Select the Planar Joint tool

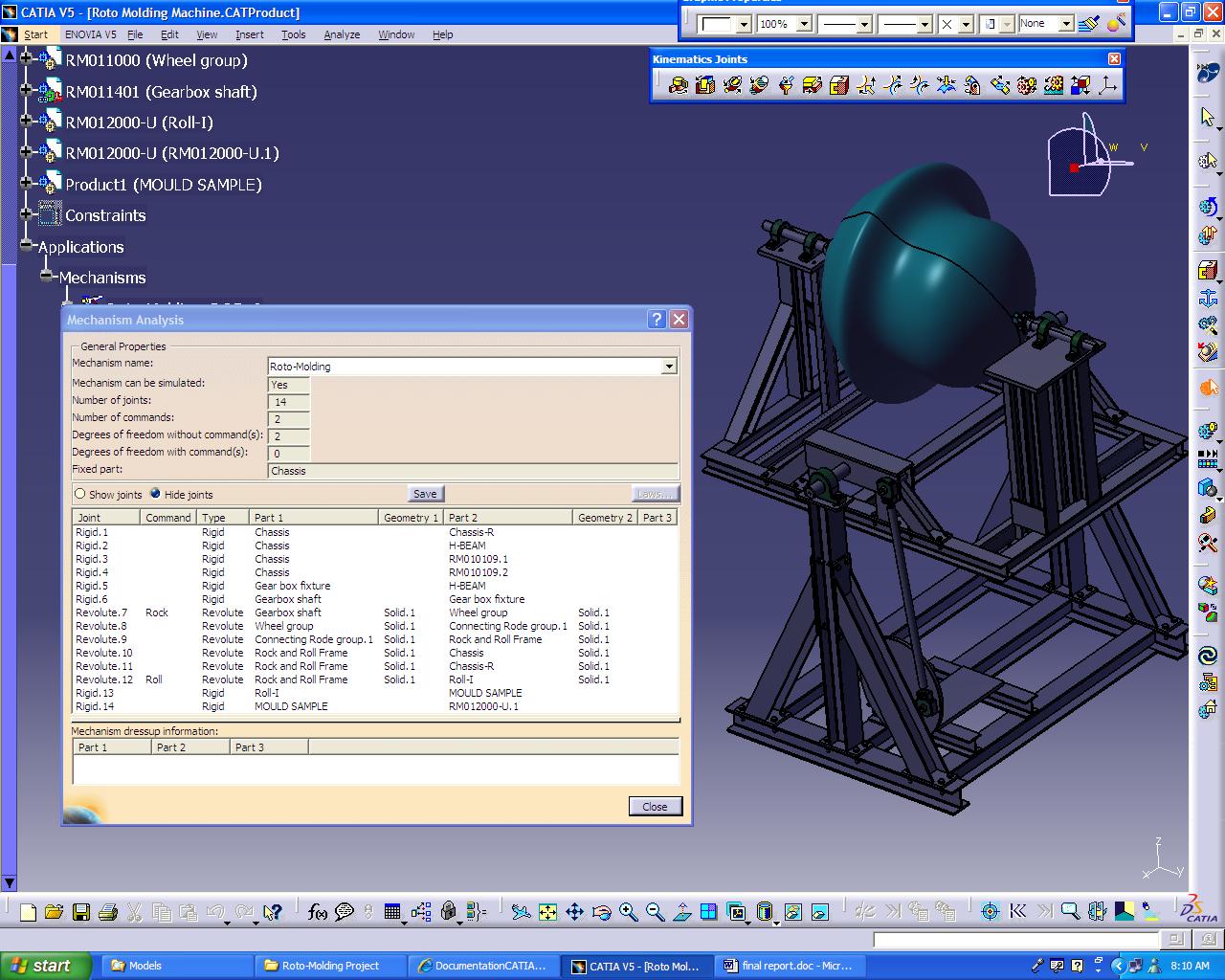pyautogui.click(x=813, y=86)
